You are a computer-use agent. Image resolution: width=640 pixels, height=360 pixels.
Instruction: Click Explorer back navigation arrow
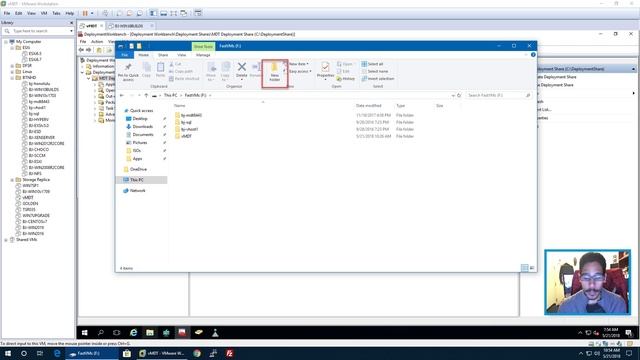click(122, 95)
